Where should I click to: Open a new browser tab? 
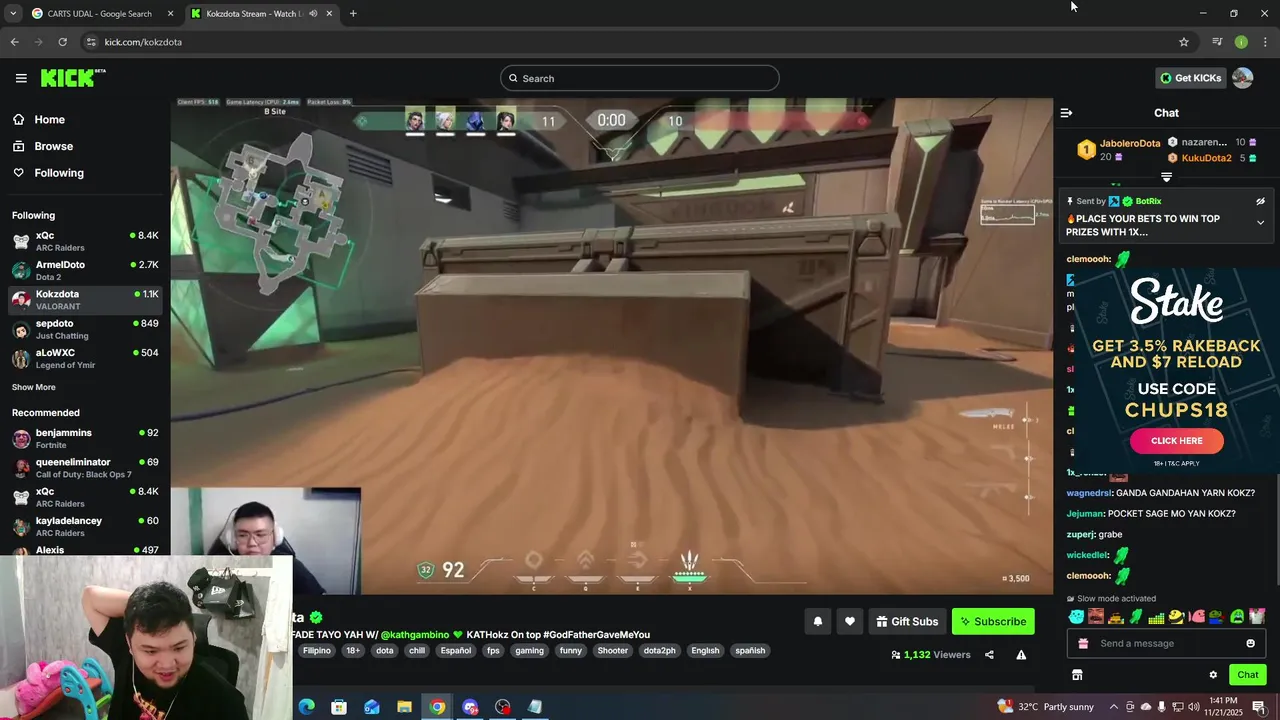pos(353,14)
